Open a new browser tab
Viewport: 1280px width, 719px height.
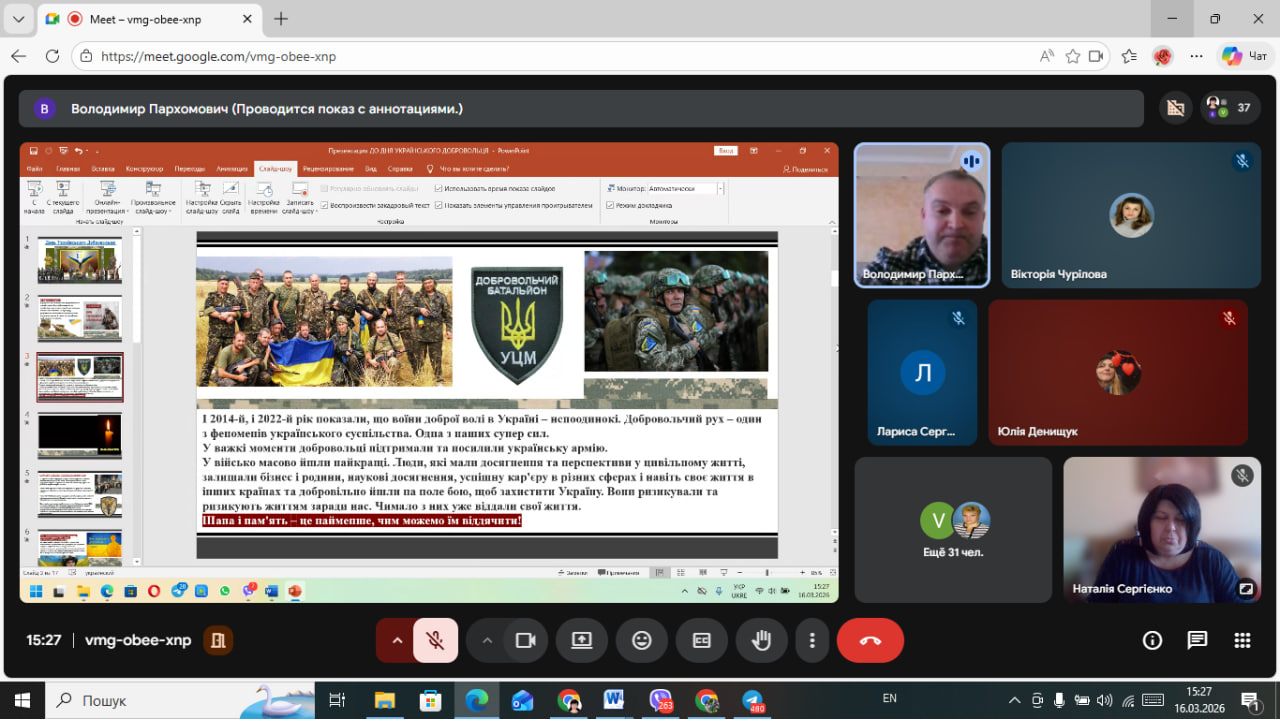coord(281,19)
